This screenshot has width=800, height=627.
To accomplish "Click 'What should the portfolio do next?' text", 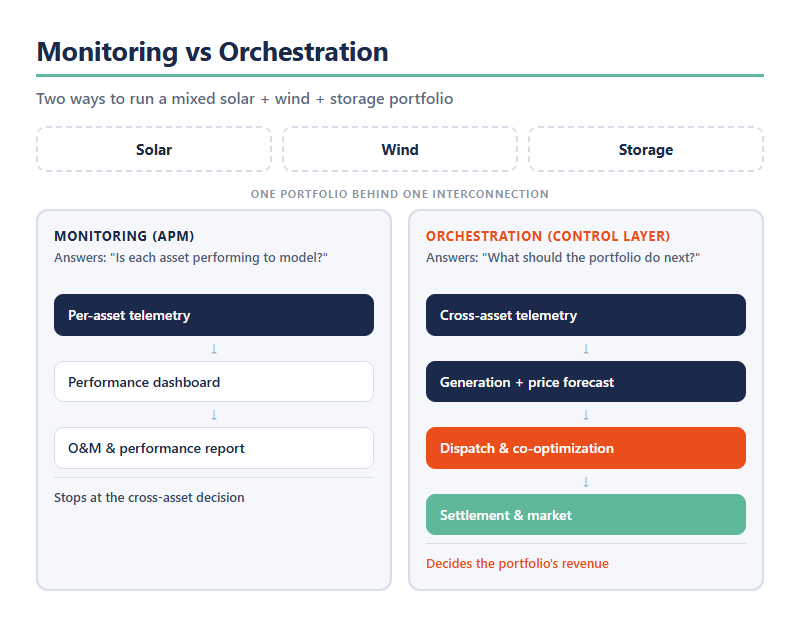I will pos(591,258).
